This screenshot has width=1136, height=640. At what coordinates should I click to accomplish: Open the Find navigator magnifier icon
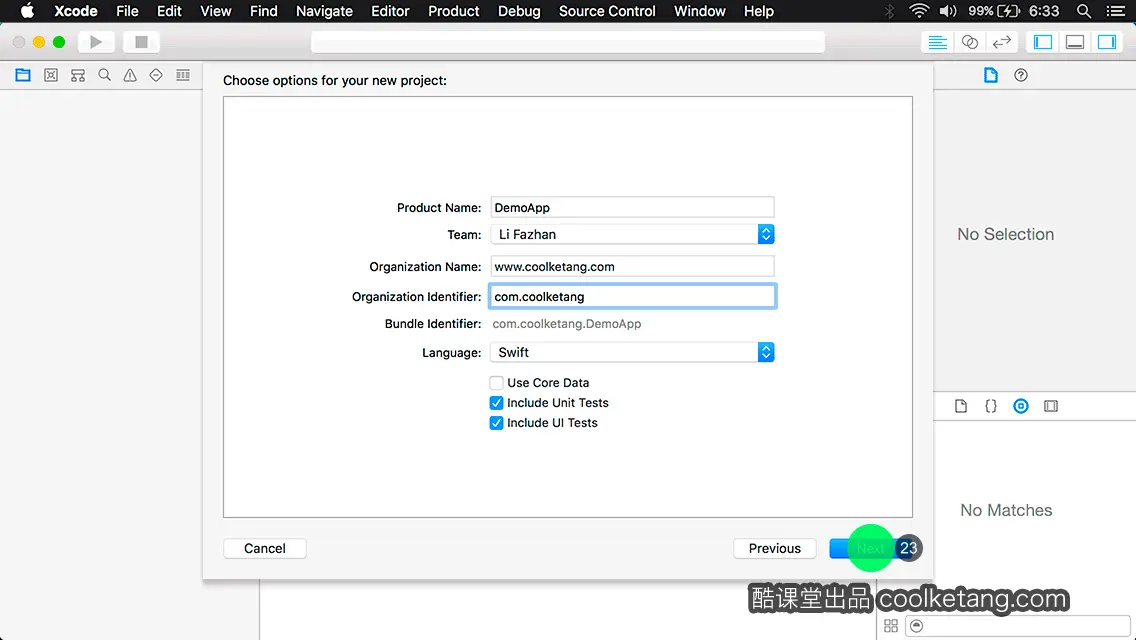(104, 75)
